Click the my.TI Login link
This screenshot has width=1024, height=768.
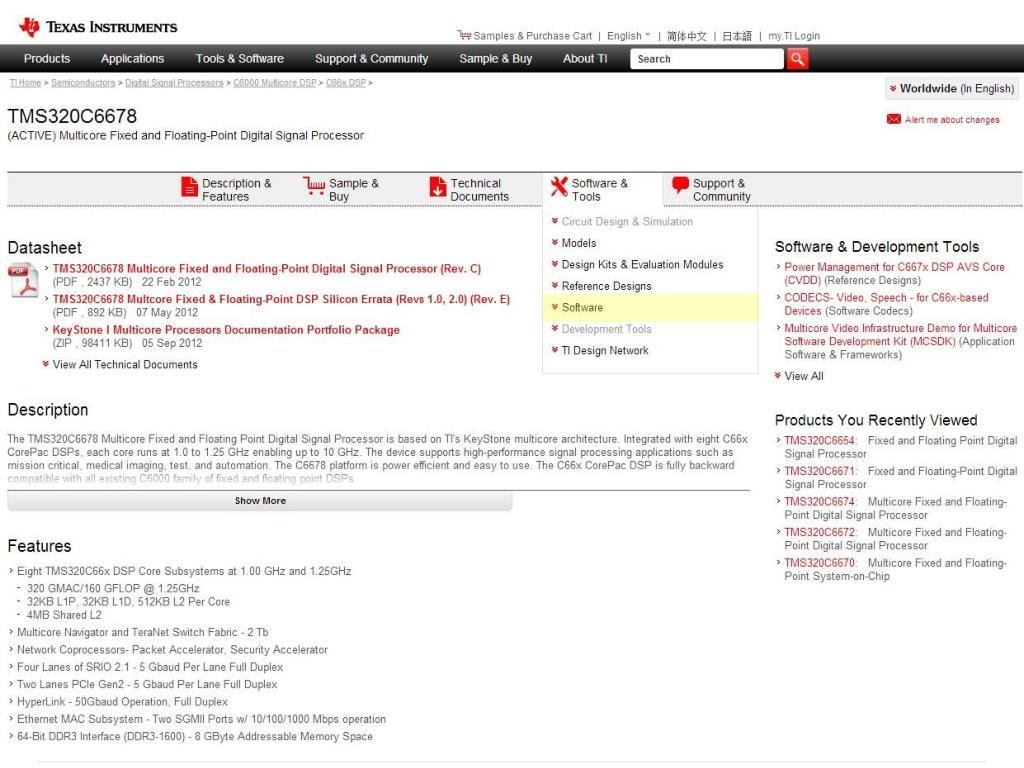794,36
